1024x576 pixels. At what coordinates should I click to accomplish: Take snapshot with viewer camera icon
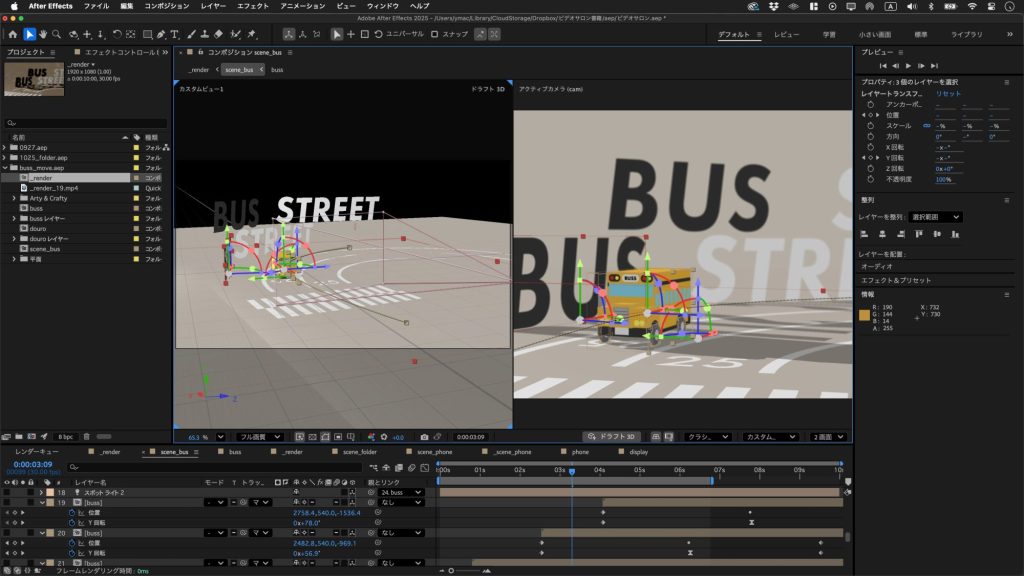point(425,437)
